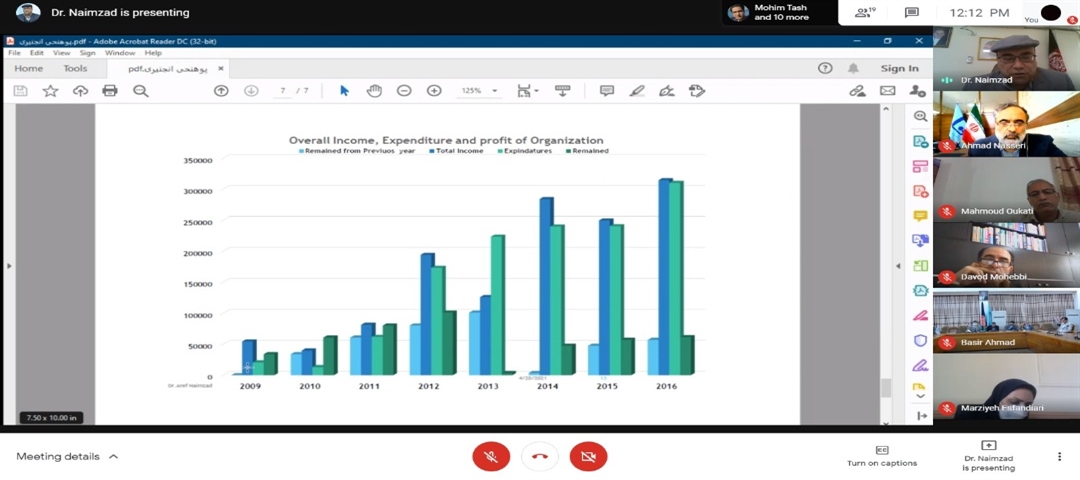The height and width of the screenshot is (480, 1080).
Task: Open the 'Dr. Naimzad is presenting' options
Action: (x=988, y=456)
